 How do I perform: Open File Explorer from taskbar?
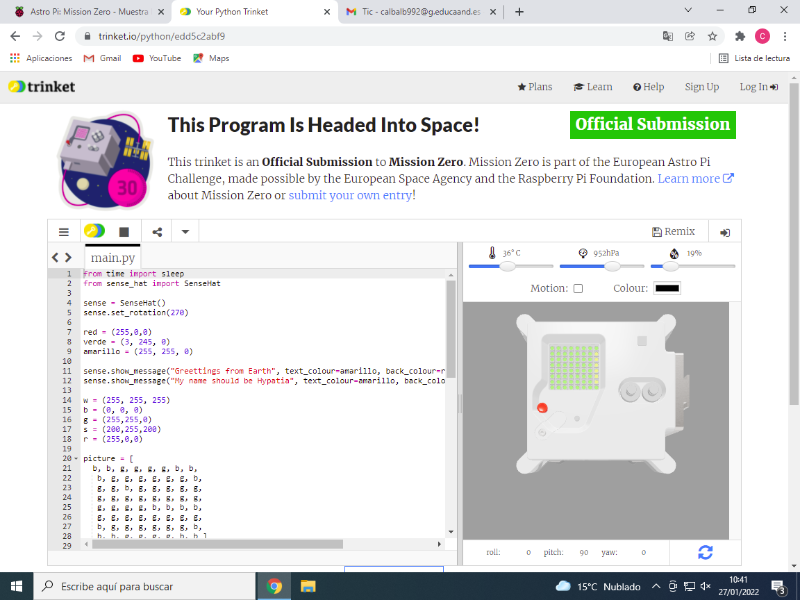click(308, 586)
